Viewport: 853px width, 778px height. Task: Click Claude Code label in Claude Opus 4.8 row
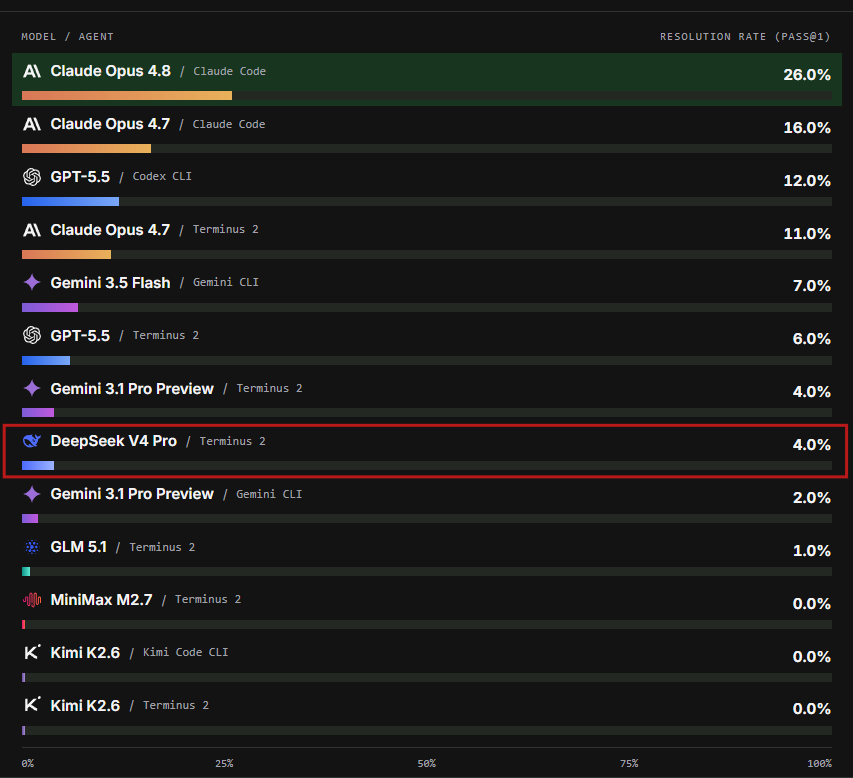230,71
